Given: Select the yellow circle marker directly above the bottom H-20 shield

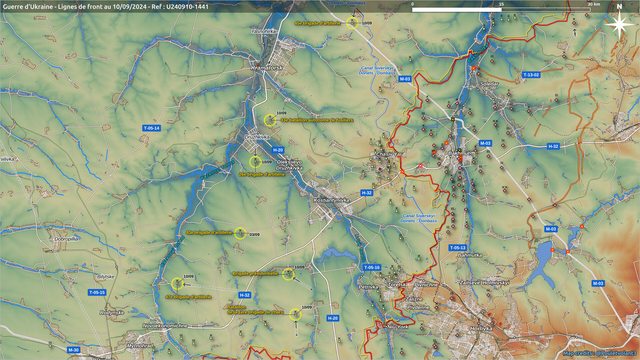Looking at the screenshot, I should tap(296, 315).
